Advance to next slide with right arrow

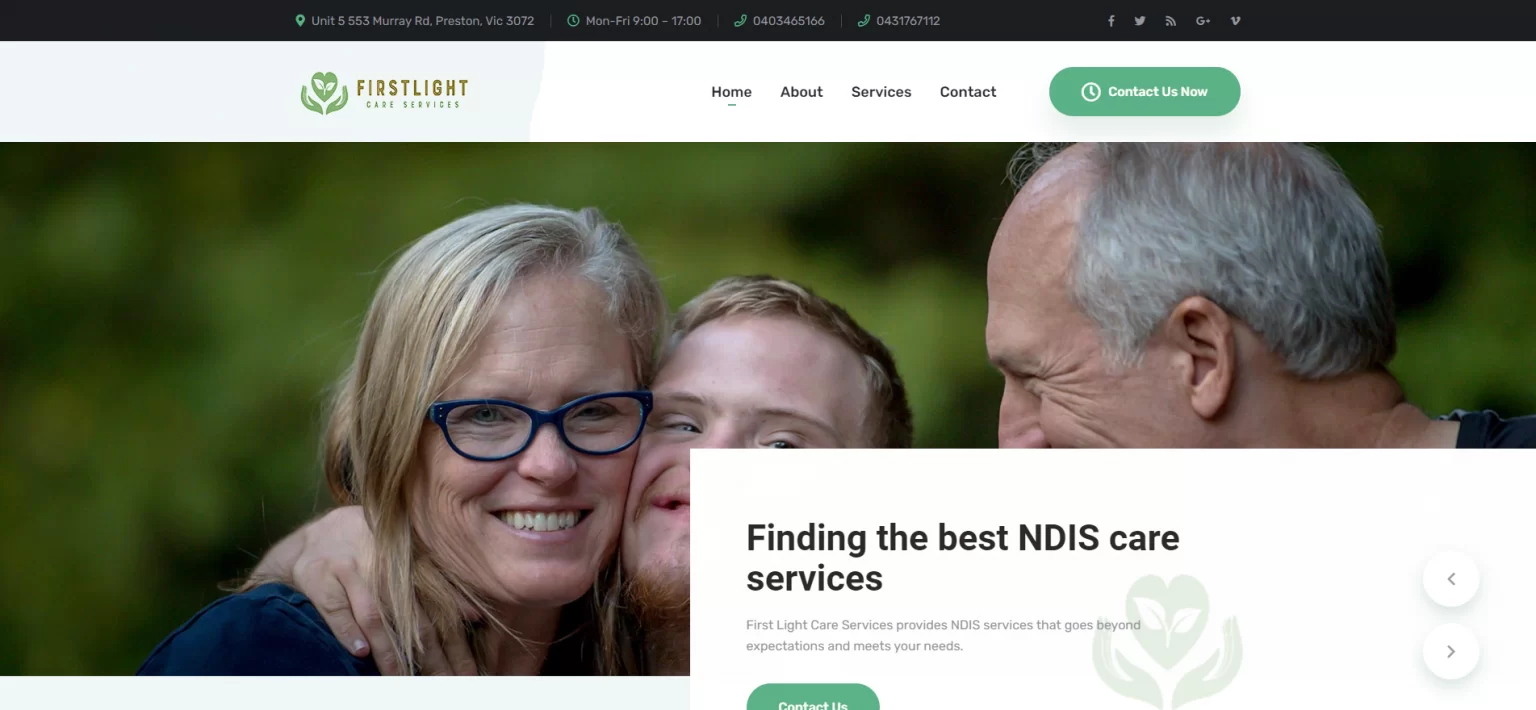pyautogui.click(x=1451, y=651)
